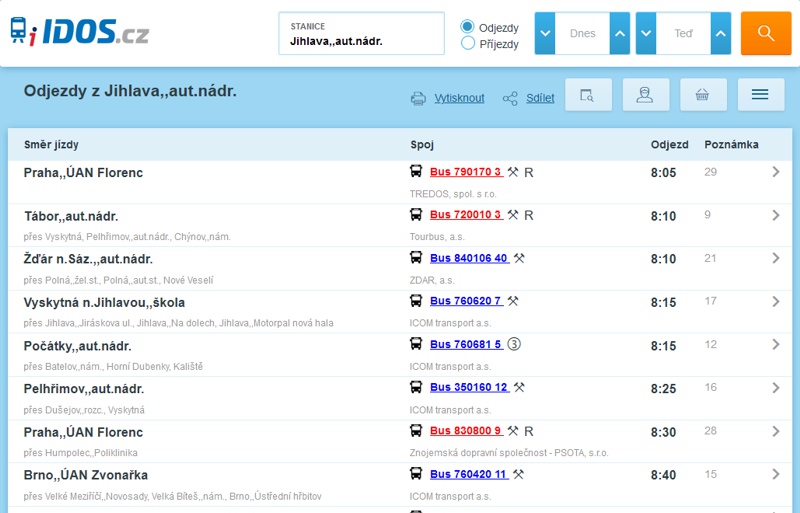The height and width of the screenshot is (513, 800).
Task: Open the shopping basket
Action: (703, 94)
